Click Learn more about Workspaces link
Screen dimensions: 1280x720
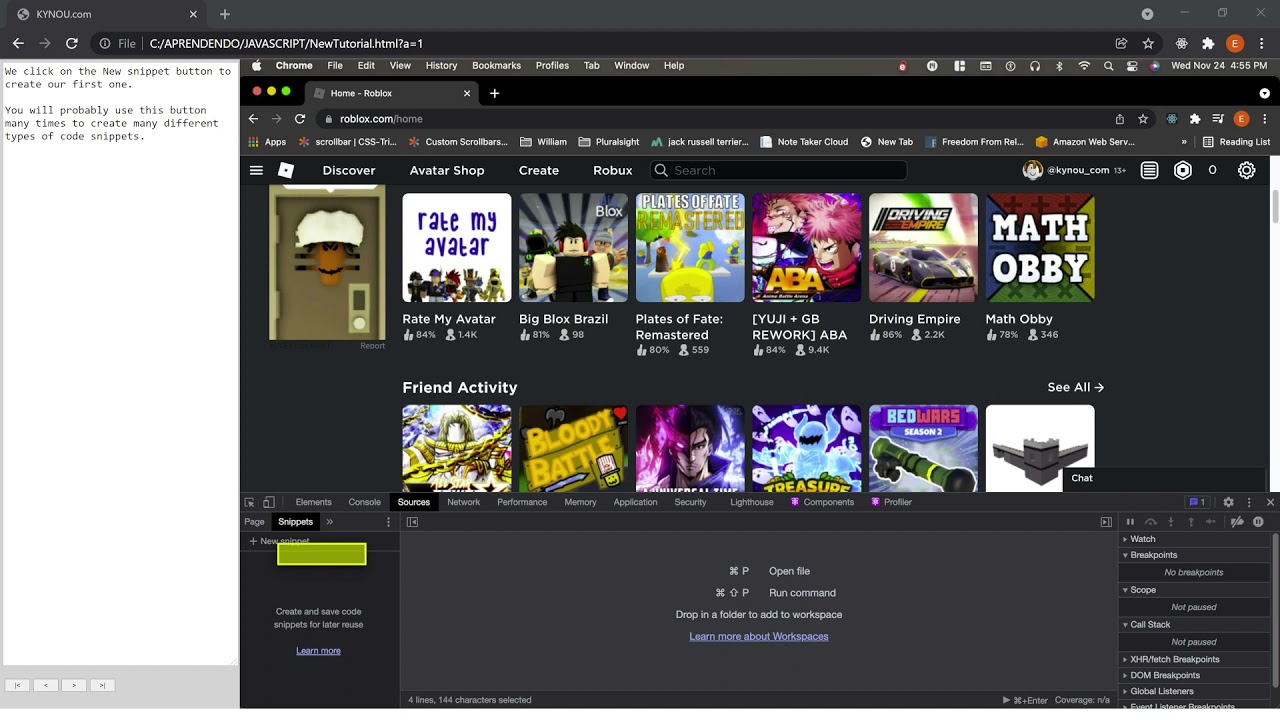(x=759, y=636)
